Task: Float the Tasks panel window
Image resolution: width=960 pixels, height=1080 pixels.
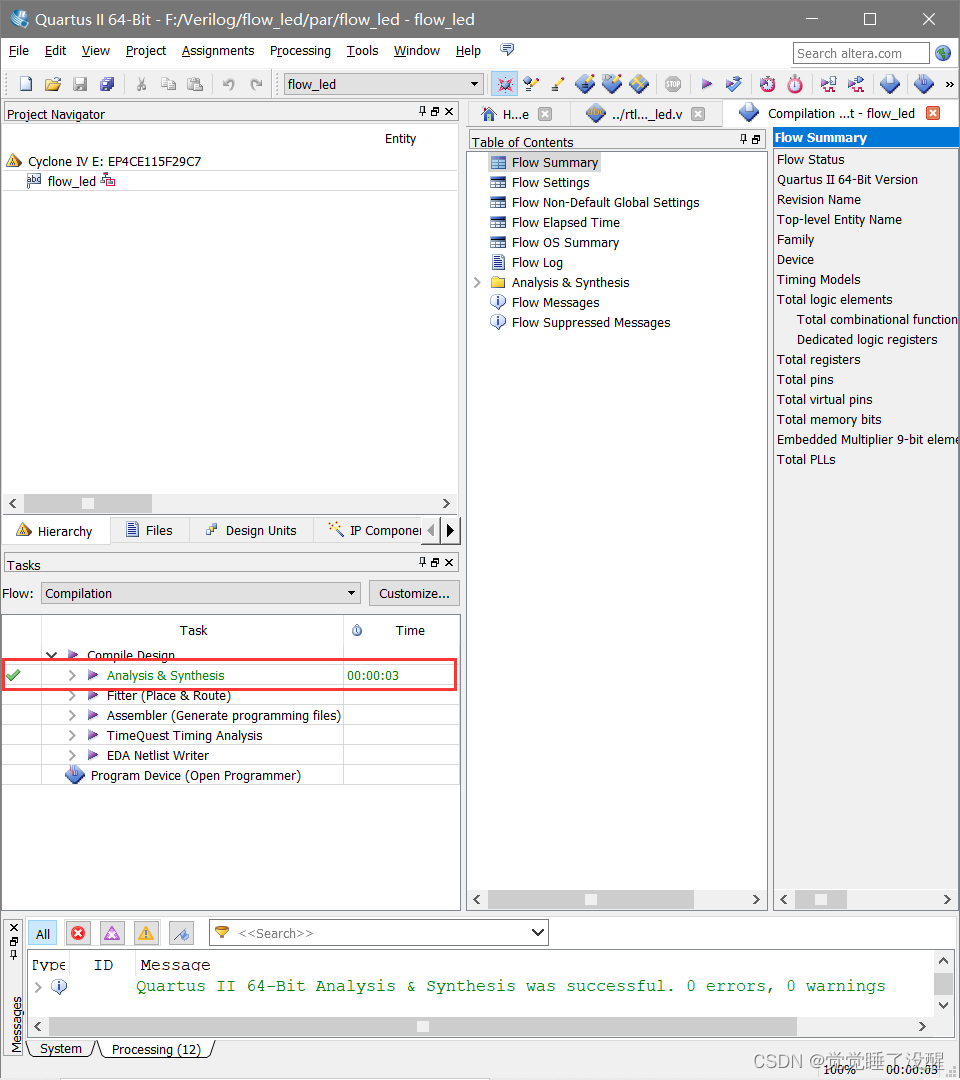Action: [435, 562]
